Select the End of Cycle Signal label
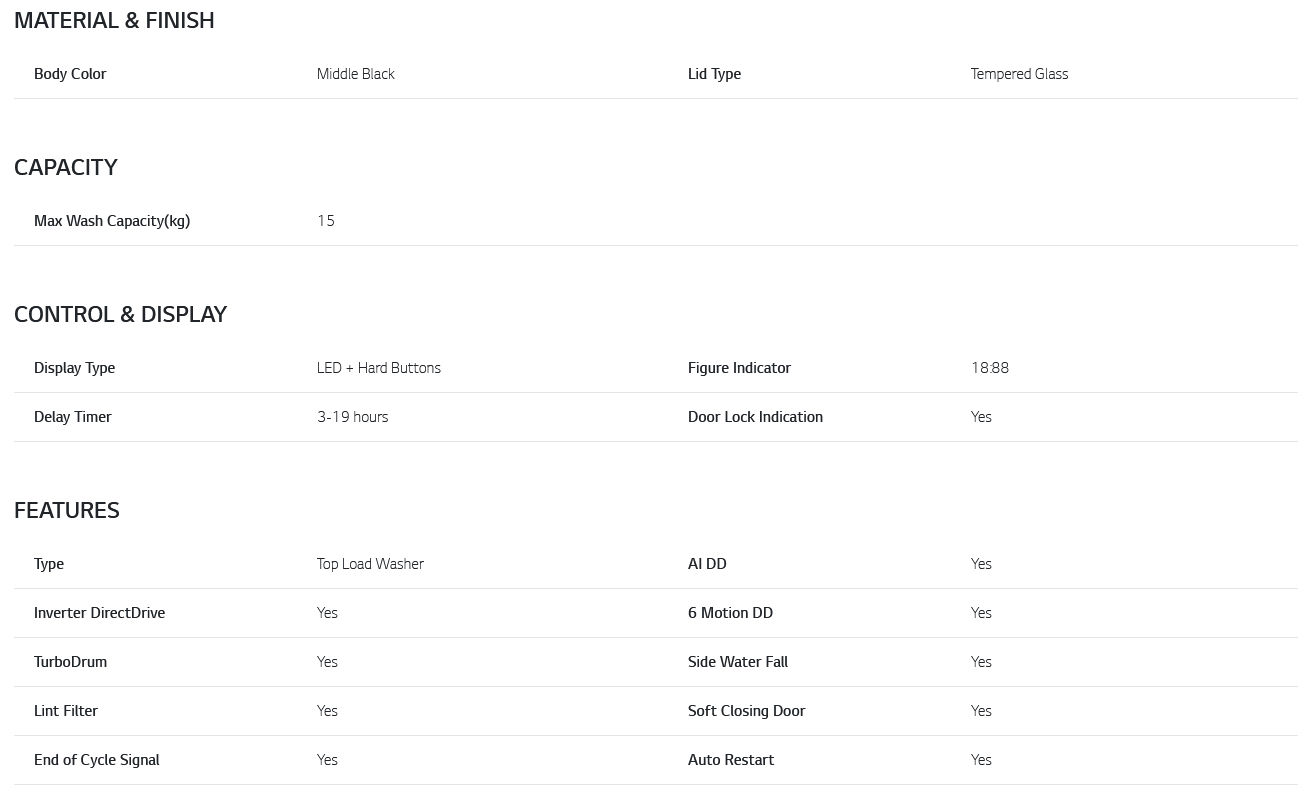This screenshot has height=789, width=1303. [97, 760]
